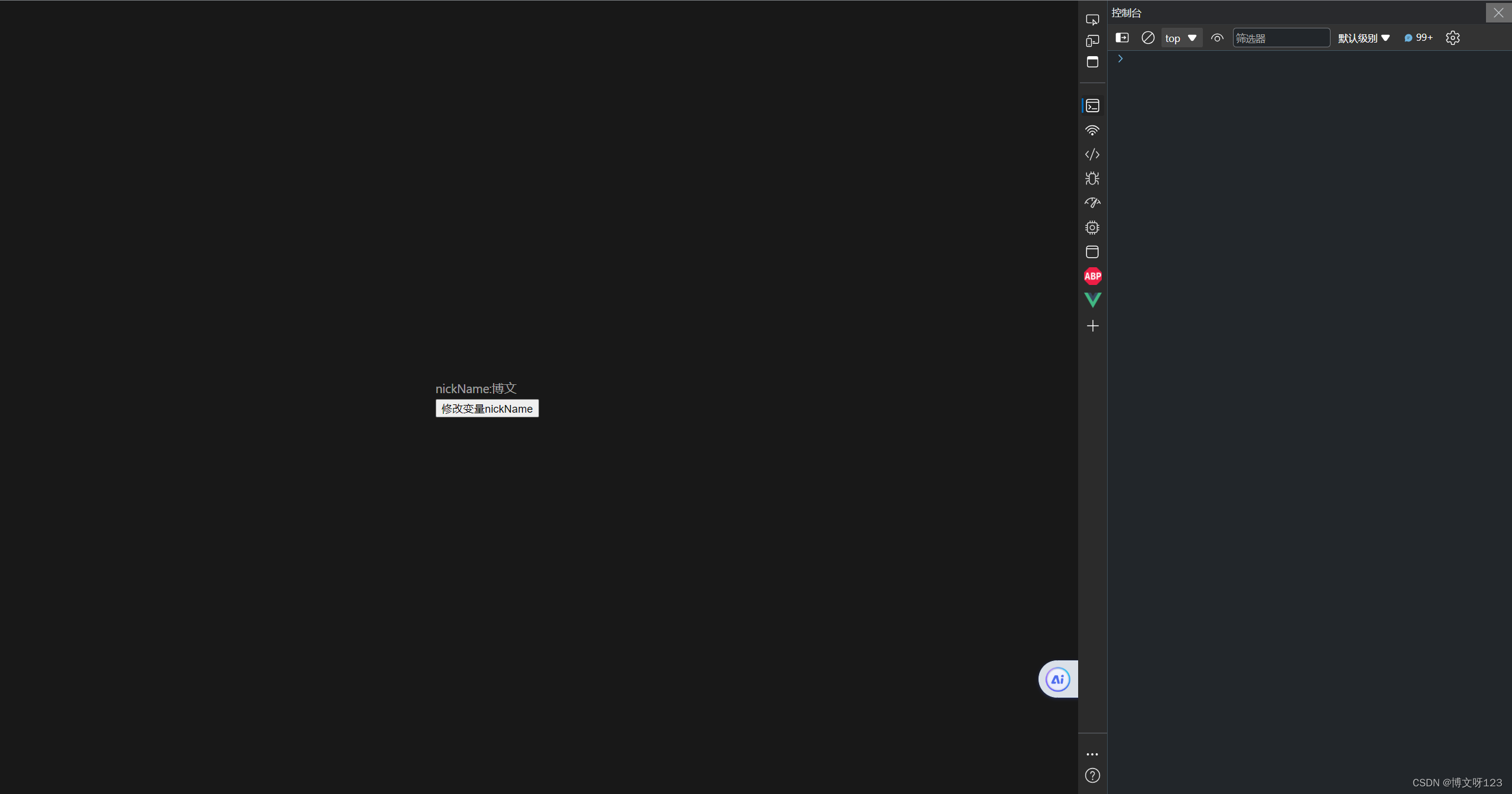Expand the 默认级别 log level dropdown
The height and width of the screenshot is (794, 1512).
[x=1363, y=38]
